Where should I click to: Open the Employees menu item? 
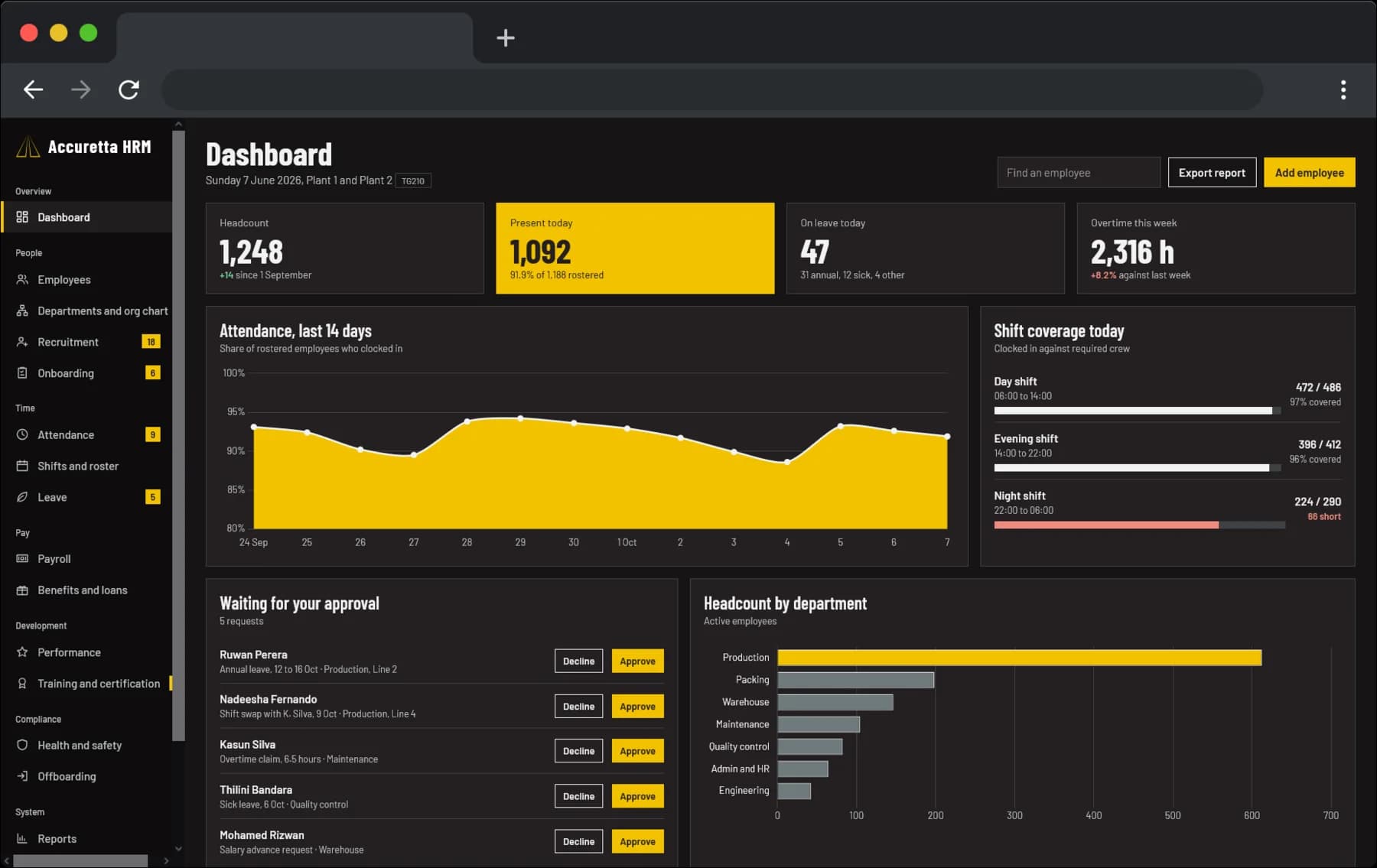click(86, 280)
